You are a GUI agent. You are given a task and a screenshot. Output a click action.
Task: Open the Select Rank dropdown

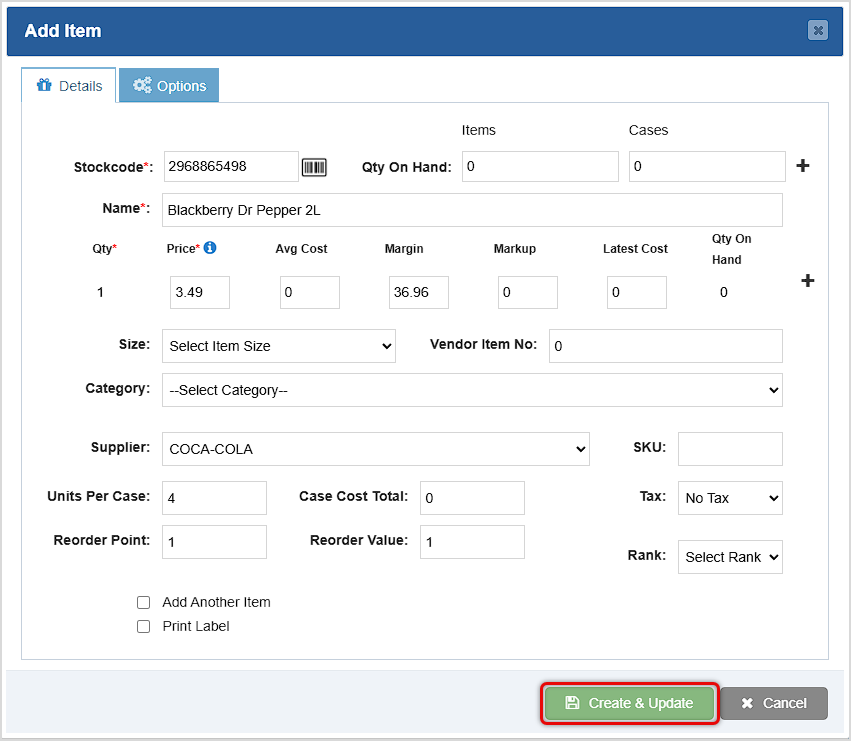730,557
